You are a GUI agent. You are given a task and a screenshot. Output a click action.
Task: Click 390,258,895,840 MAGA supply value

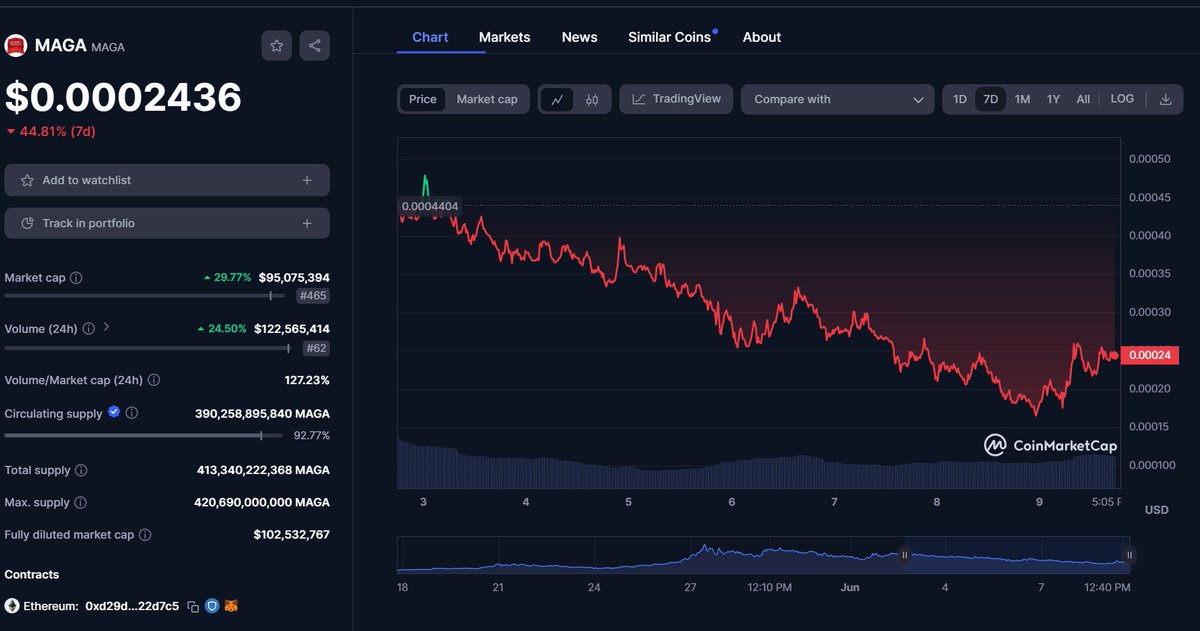coord(262,413)
